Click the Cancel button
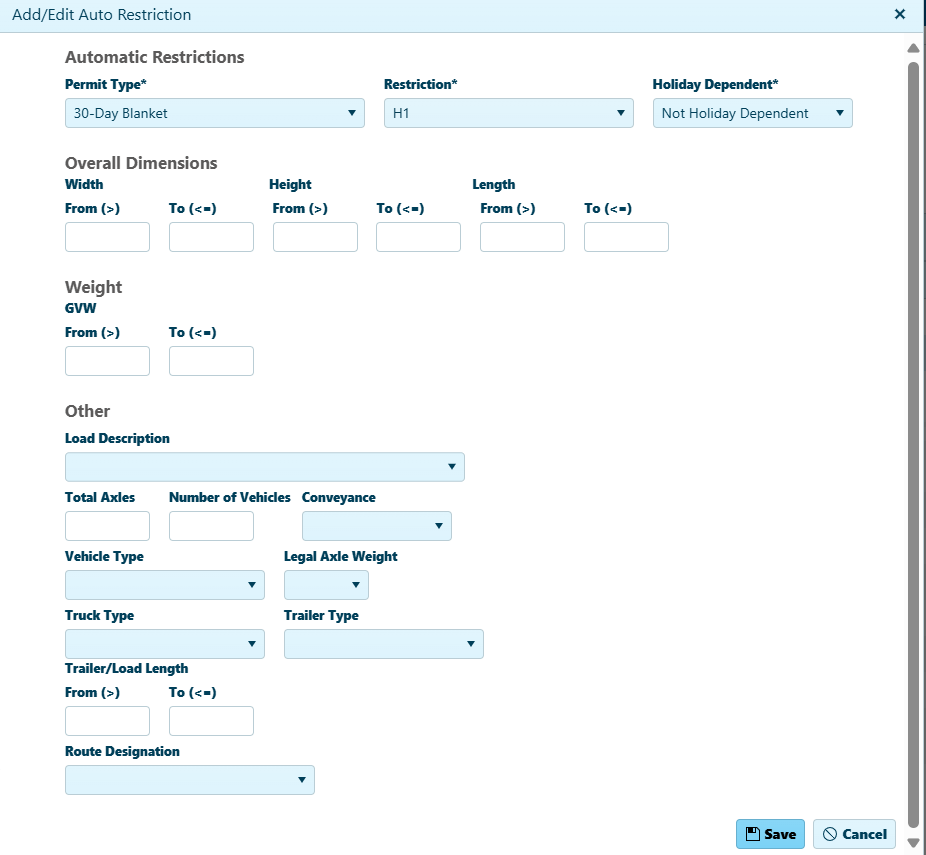This screenshot has width=926, height=855. [x=854, y=834]
